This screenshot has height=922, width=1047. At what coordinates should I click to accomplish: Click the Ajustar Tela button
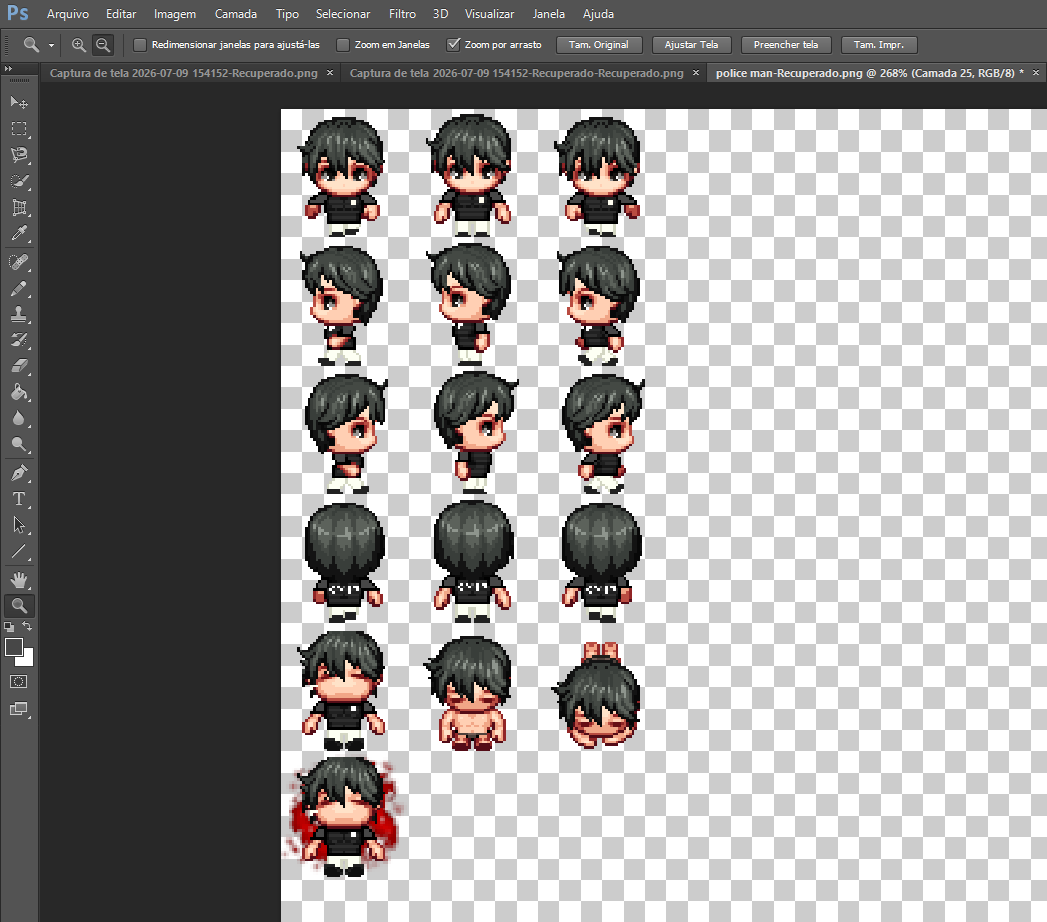tap(691, 45)
